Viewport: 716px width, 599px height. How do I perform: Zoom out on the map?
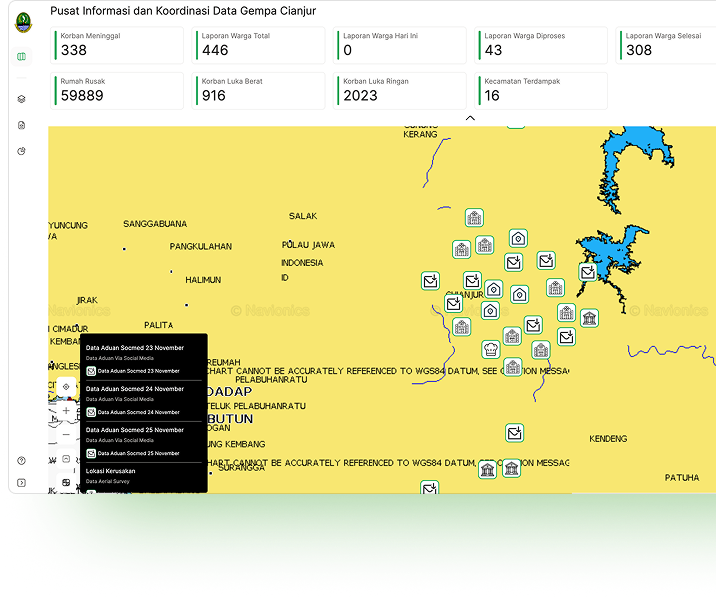click(66, 435)
